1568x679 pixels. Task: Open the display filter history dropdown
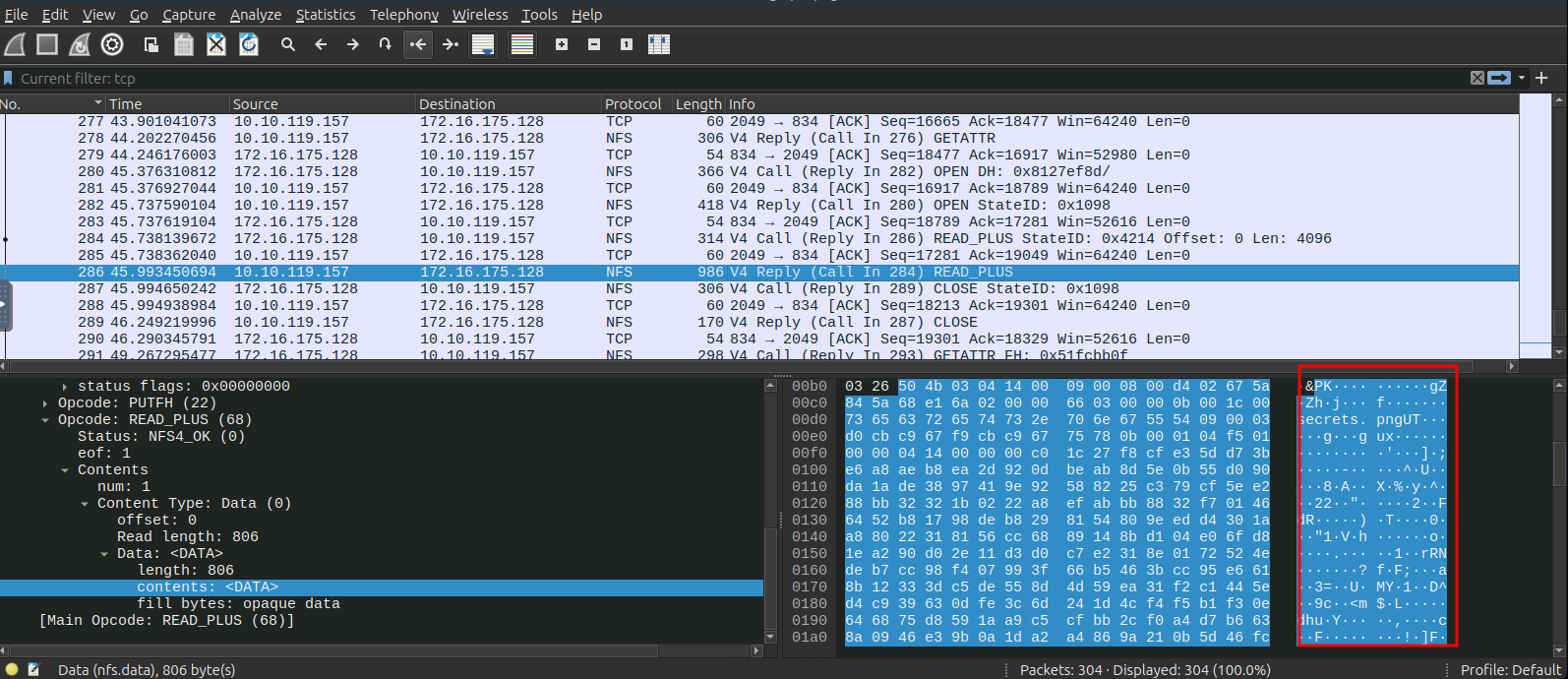[x=1522, y=78]
